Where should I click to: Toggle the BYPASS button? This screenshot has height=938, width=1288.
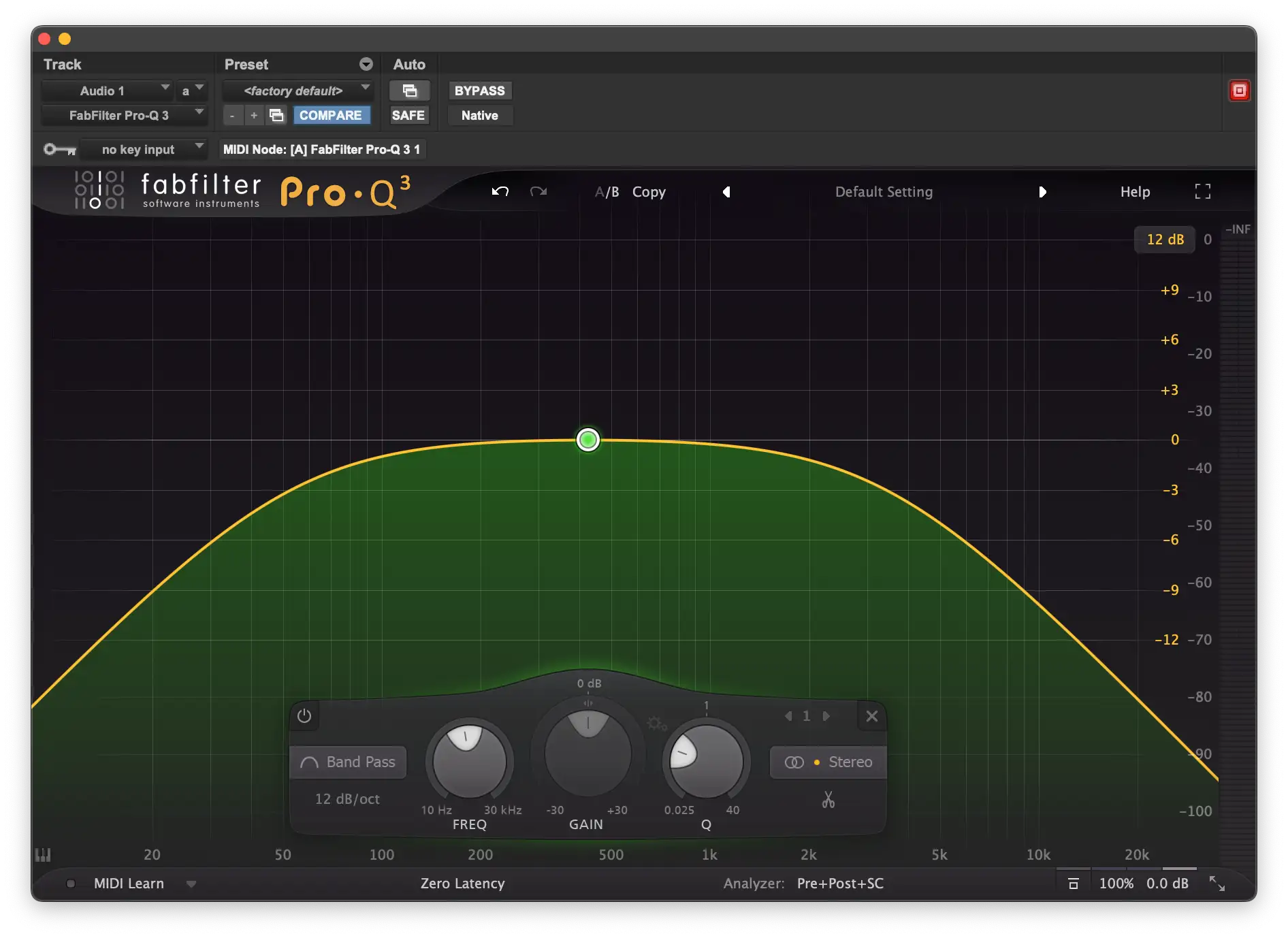tap(479, 91)
